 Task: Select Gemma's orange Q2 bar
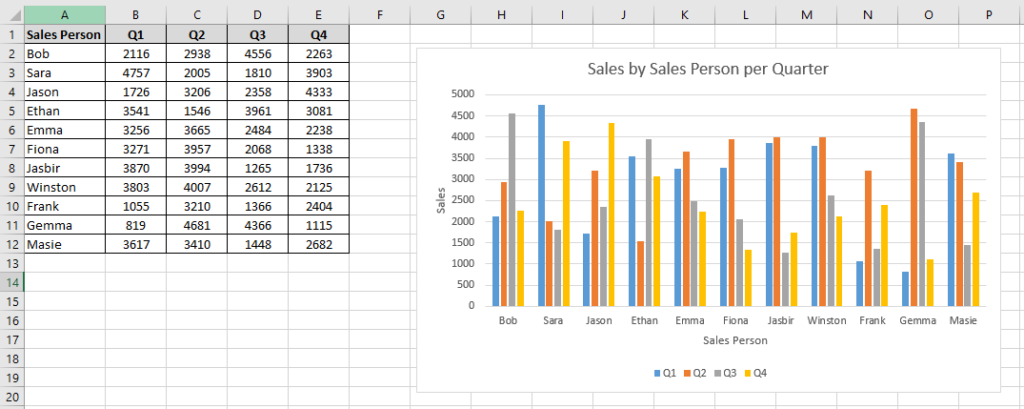click(914, 207)
